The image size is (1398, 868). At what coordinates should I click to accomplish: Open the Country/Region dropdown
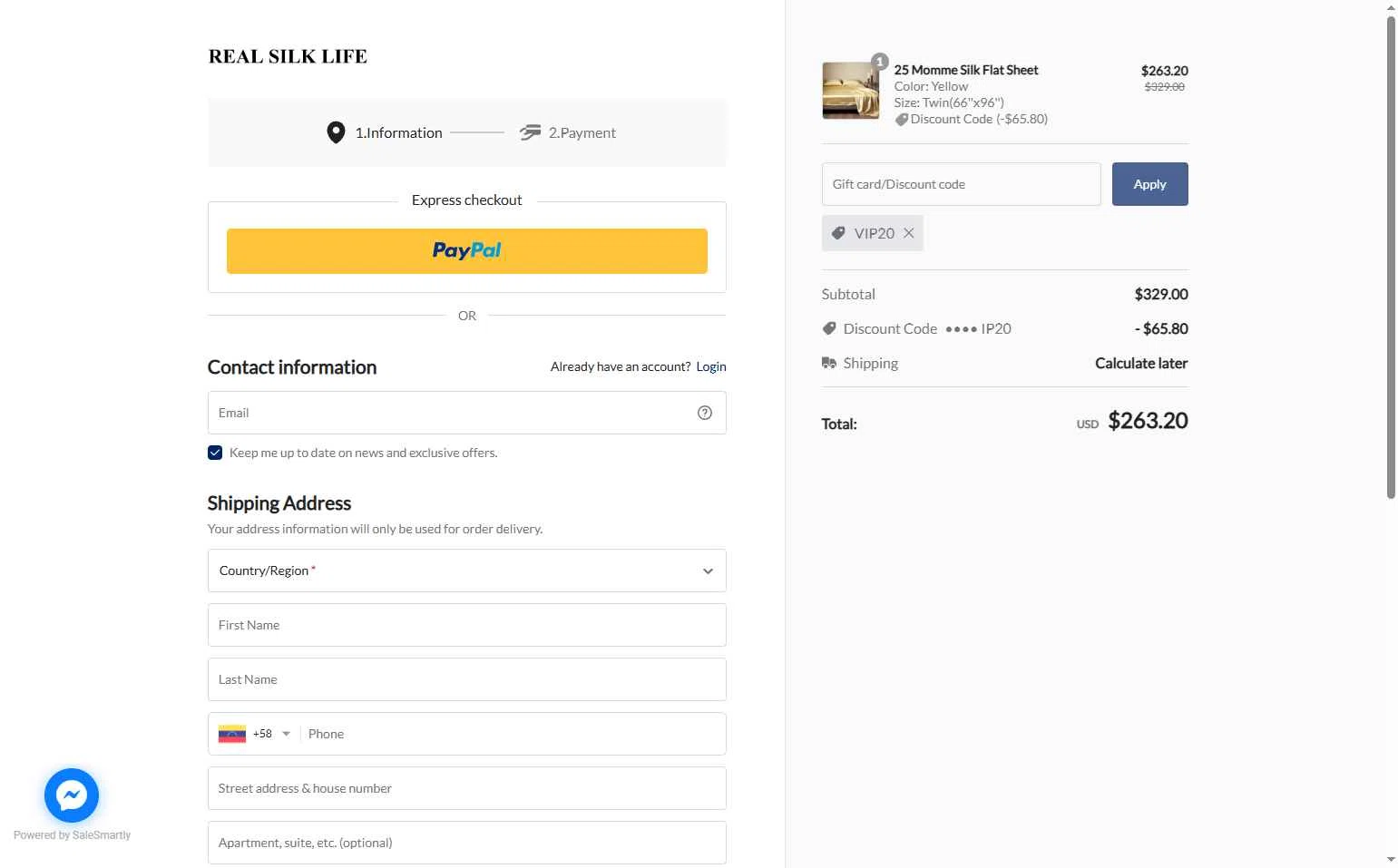pos(467,571)
